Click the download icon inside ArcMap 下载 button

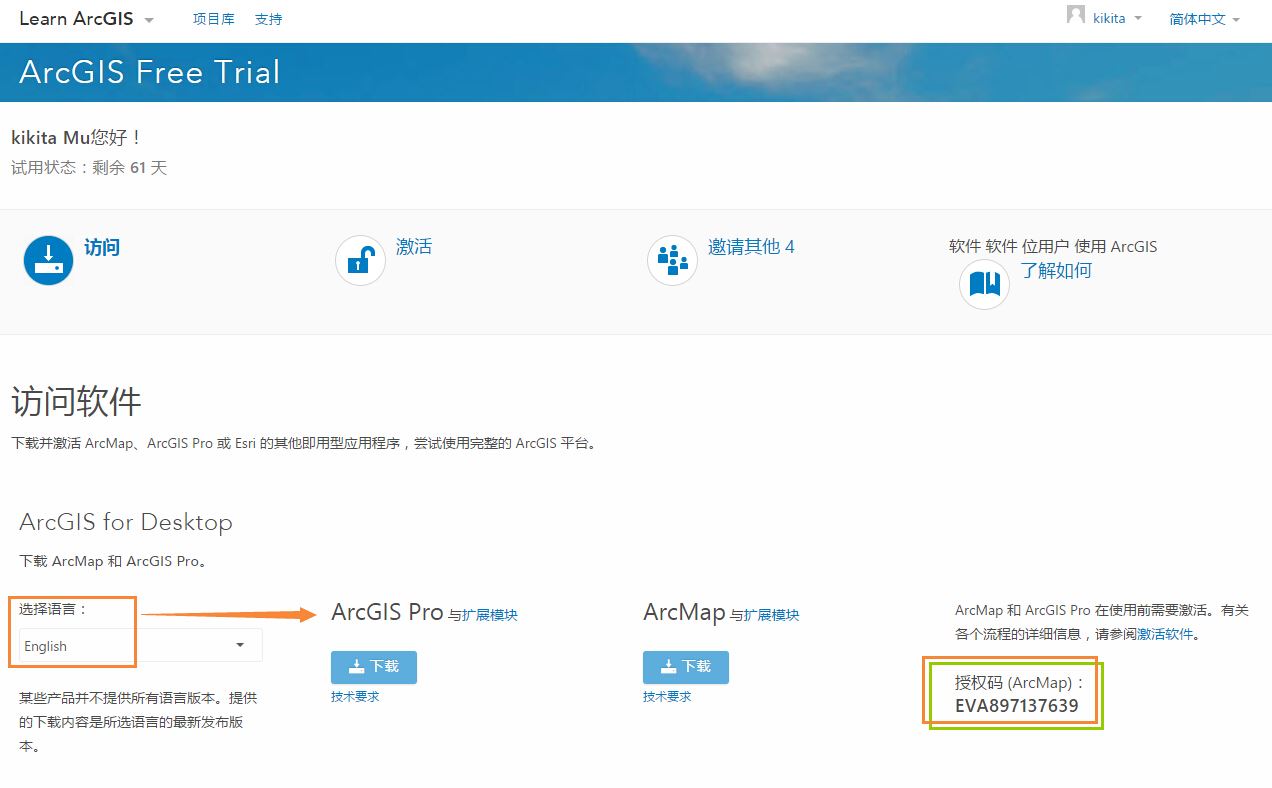click(669, 667)
